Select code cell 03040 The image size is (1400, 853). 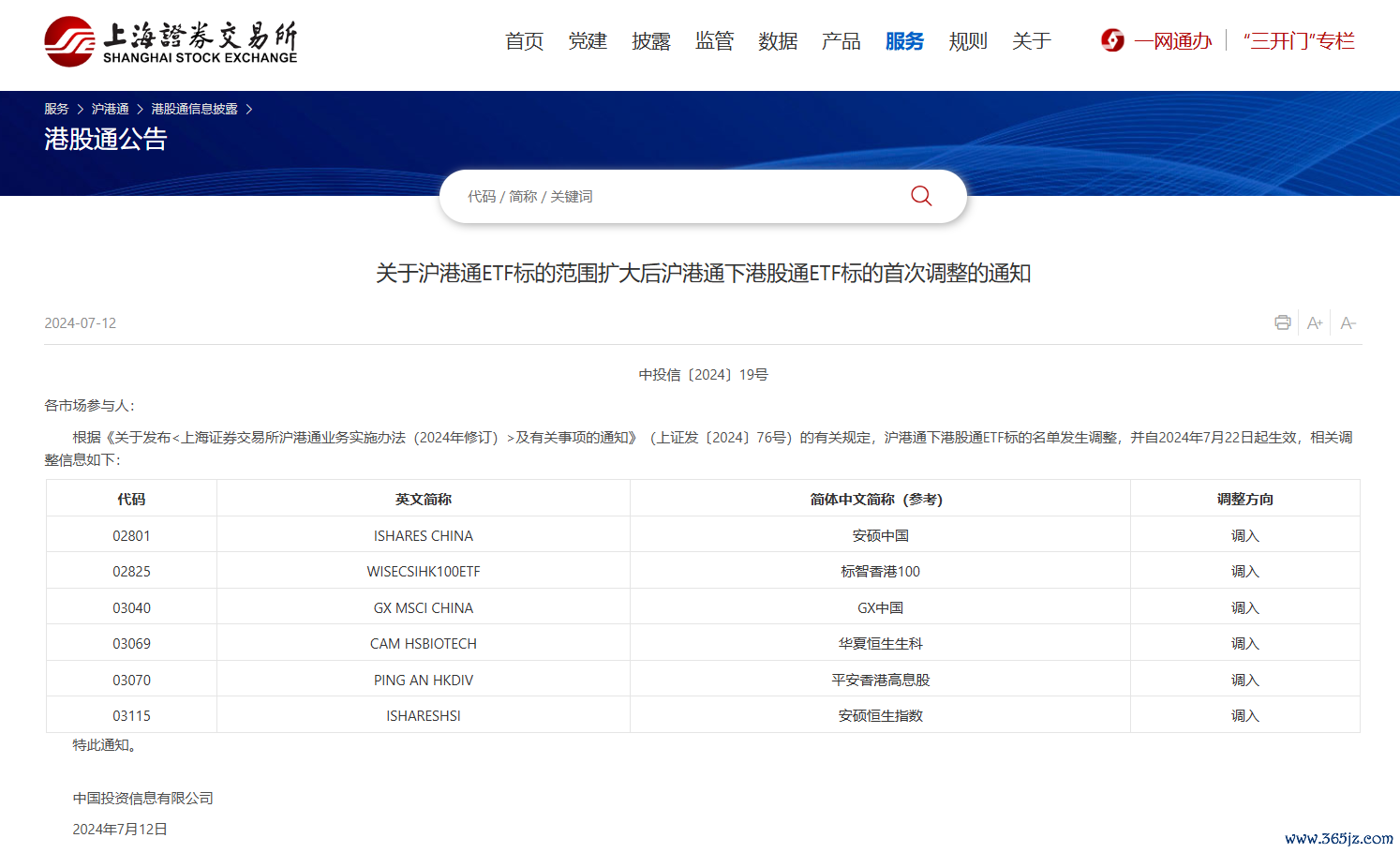point(131,607)
